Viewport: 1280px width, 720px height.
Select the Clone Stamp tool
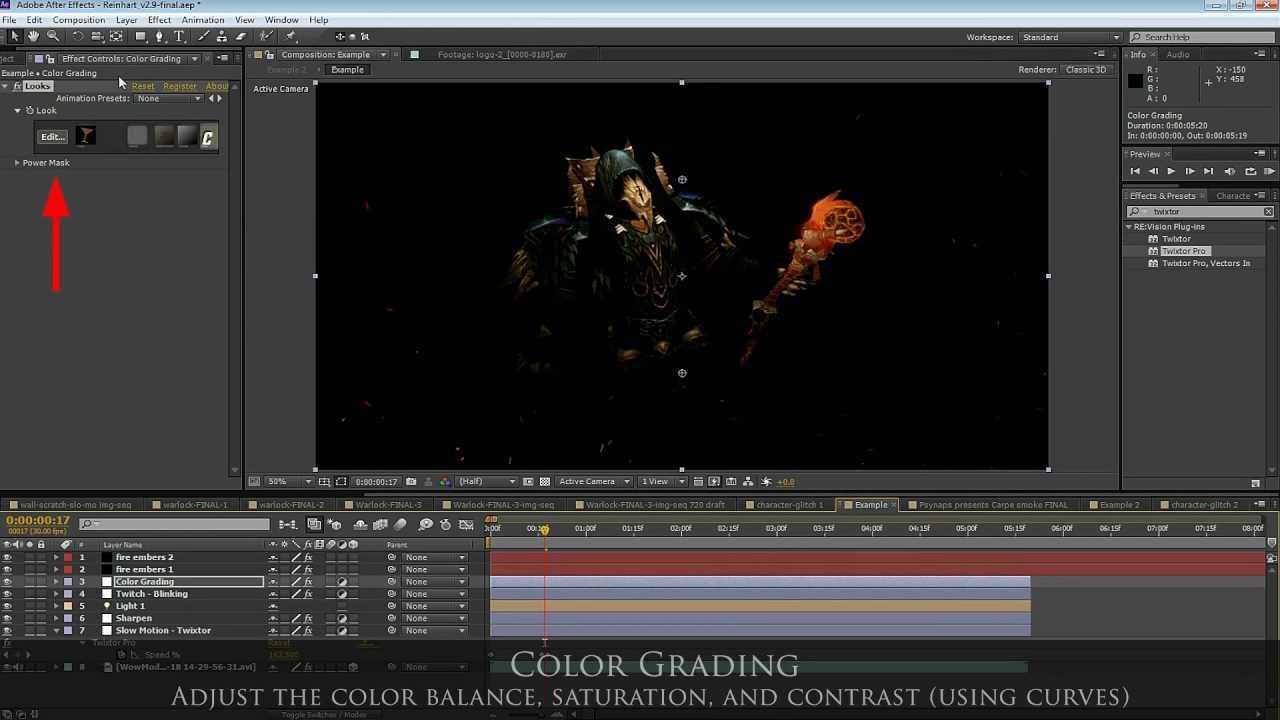point(222,37)
